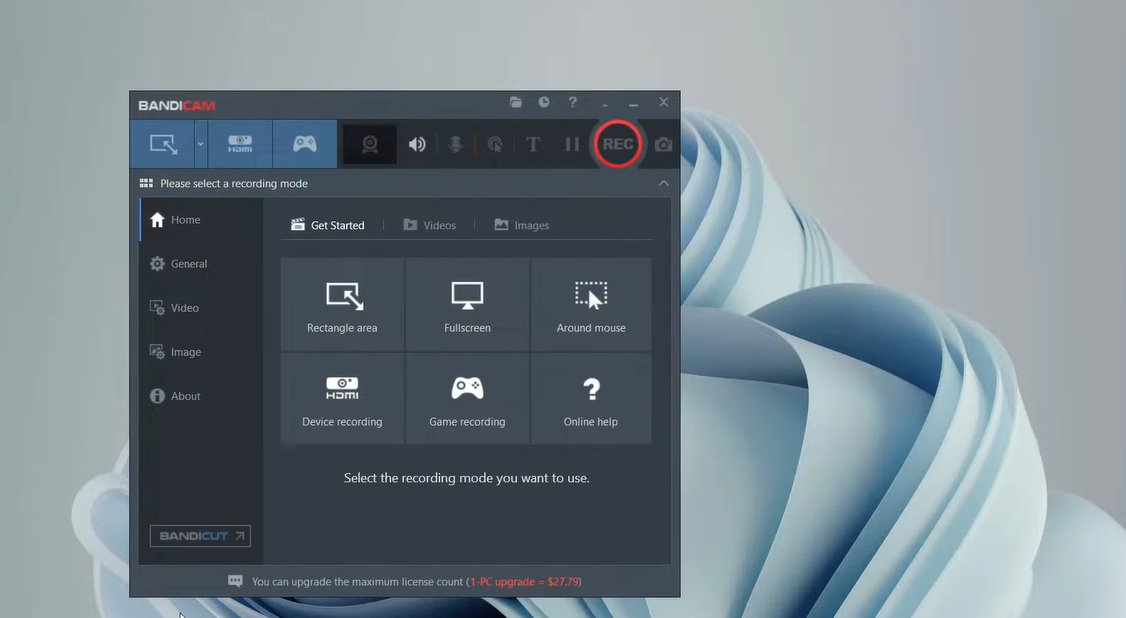Choose Game recording tile
Viewport: 1126px width, 618px height.
tap(467, 398)
